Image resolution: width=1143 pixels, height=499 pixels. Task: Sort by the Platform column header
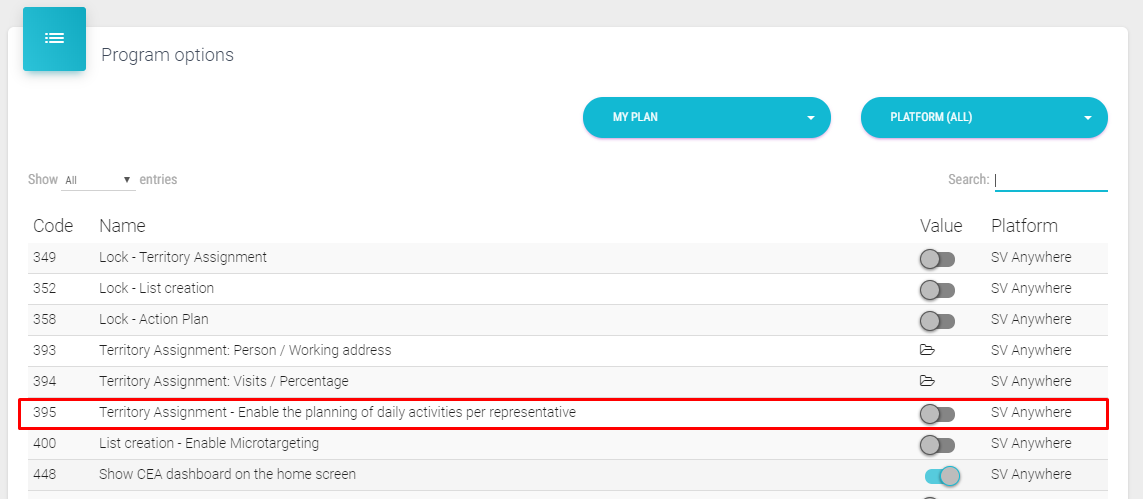point(1024,226)
